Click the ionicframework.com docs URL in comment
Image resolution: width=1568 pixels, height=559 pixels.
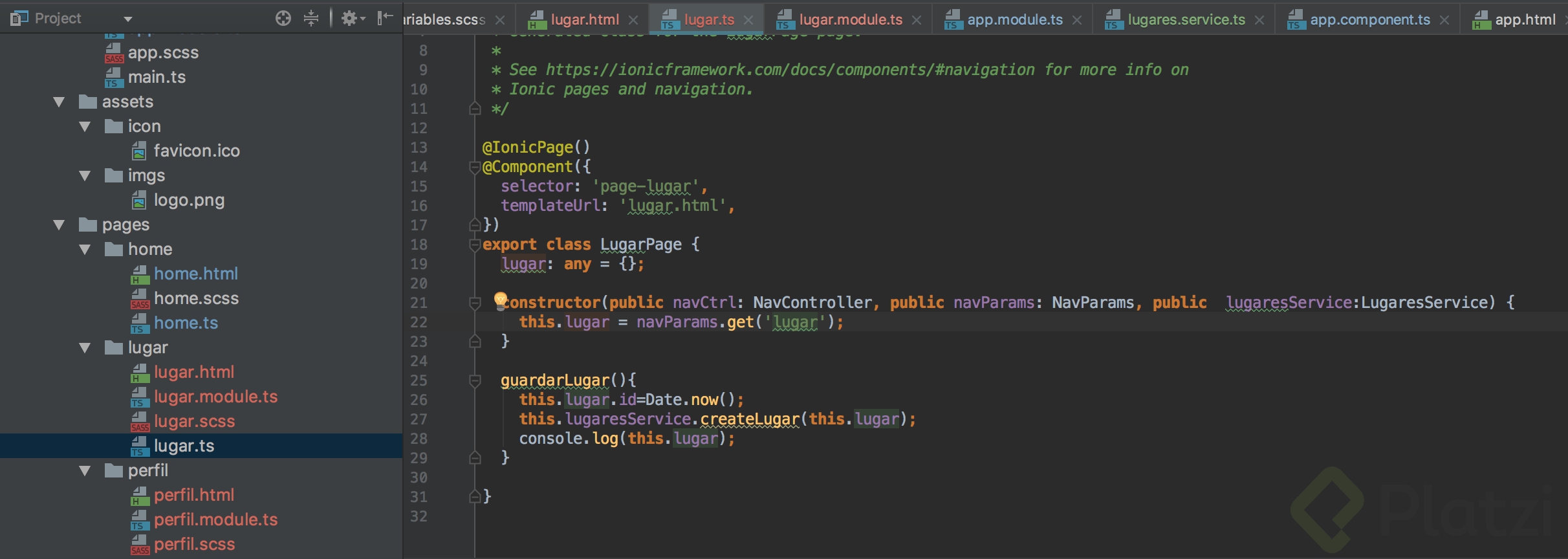(x=790, y=70)
